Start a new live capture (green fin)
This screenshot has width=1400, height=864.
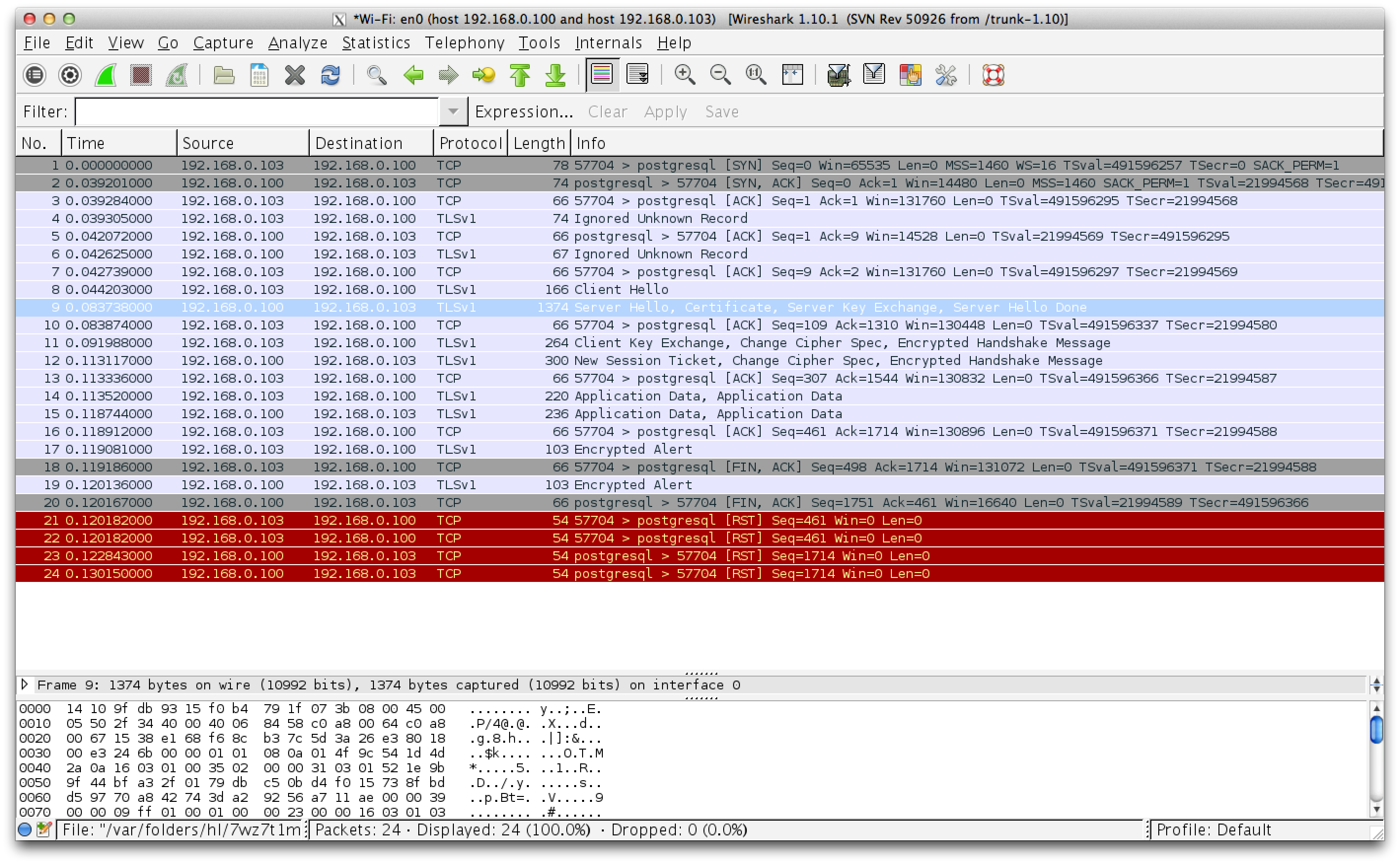[x=106, y=75]
